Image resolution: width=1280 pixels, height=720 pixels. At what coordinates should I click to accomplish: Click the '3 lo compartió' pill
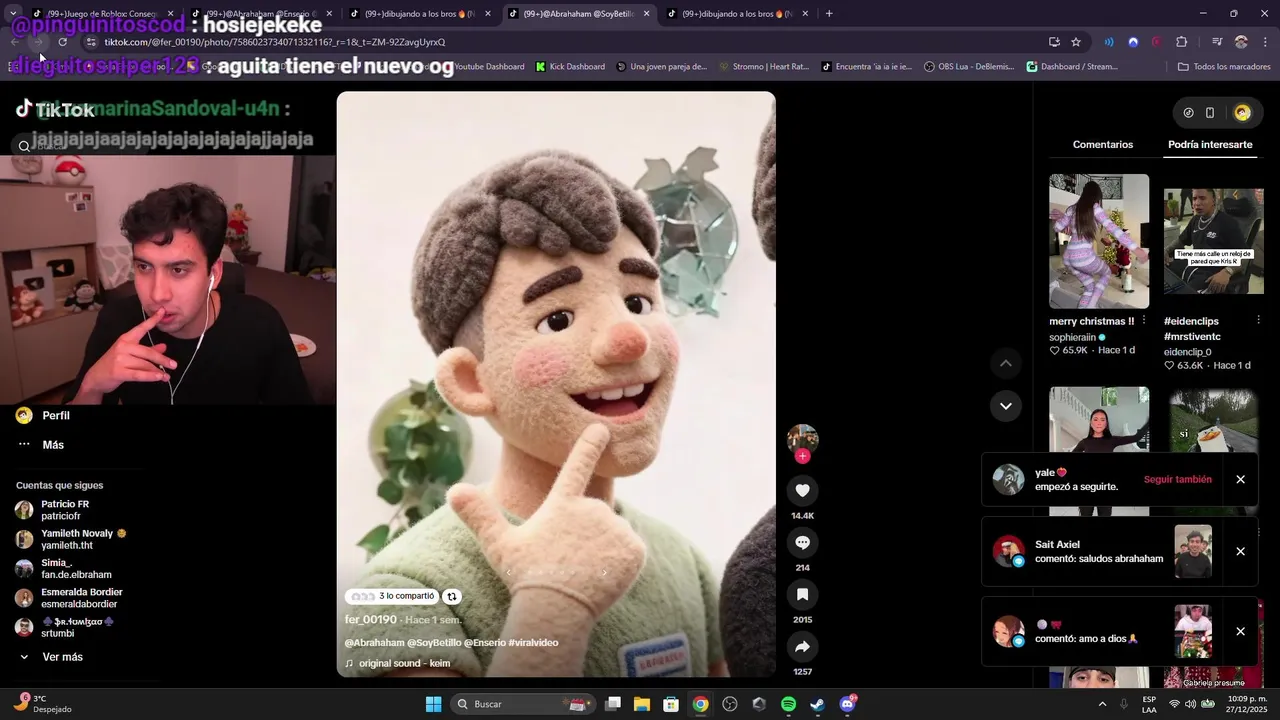tap(393, 596)
